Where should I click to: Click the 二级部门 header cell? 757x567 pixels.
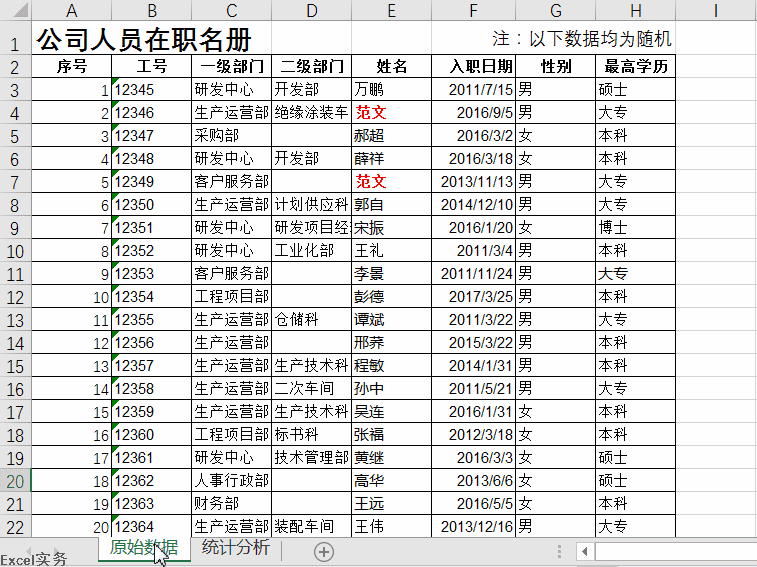312,67
